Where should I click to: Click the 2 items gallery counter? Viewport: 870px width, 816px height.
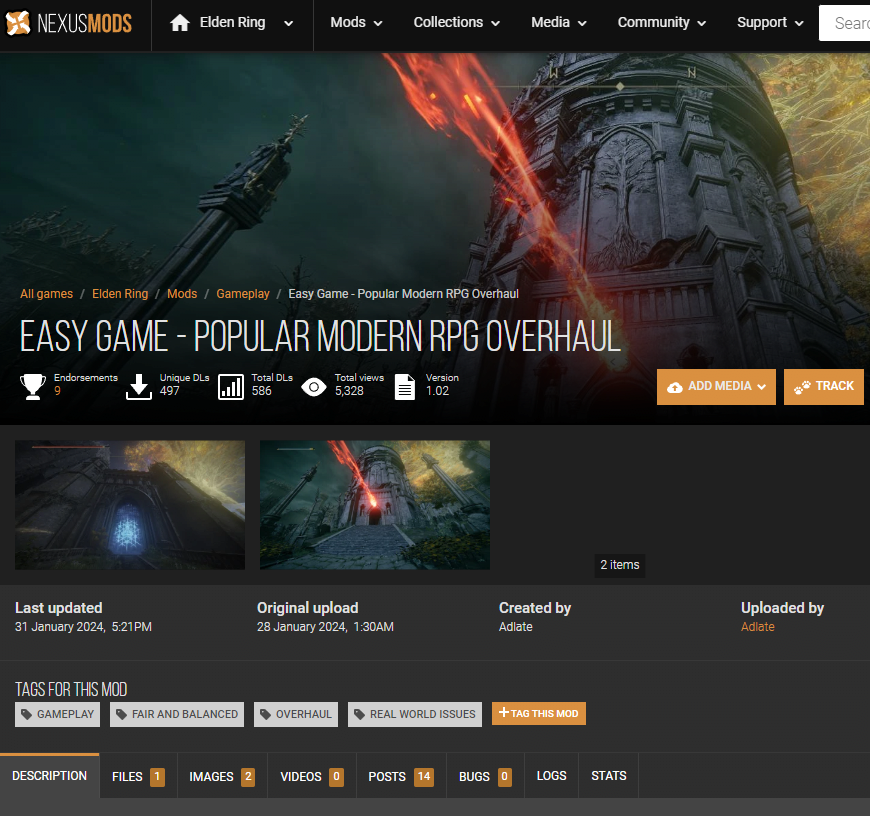(x=620, y=565)
